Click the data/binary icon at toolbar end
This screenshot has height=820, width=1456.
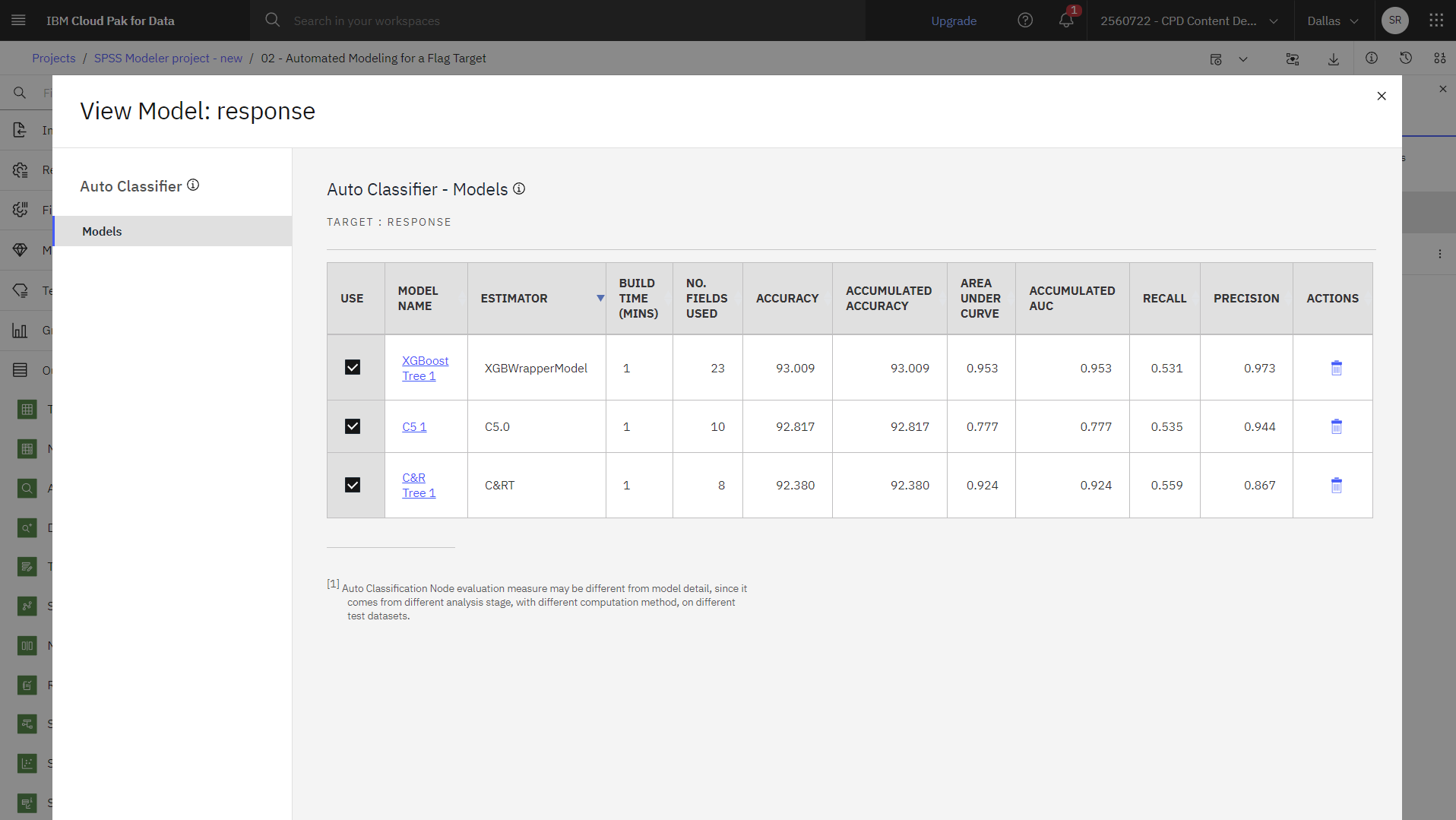click(1440, 58)
